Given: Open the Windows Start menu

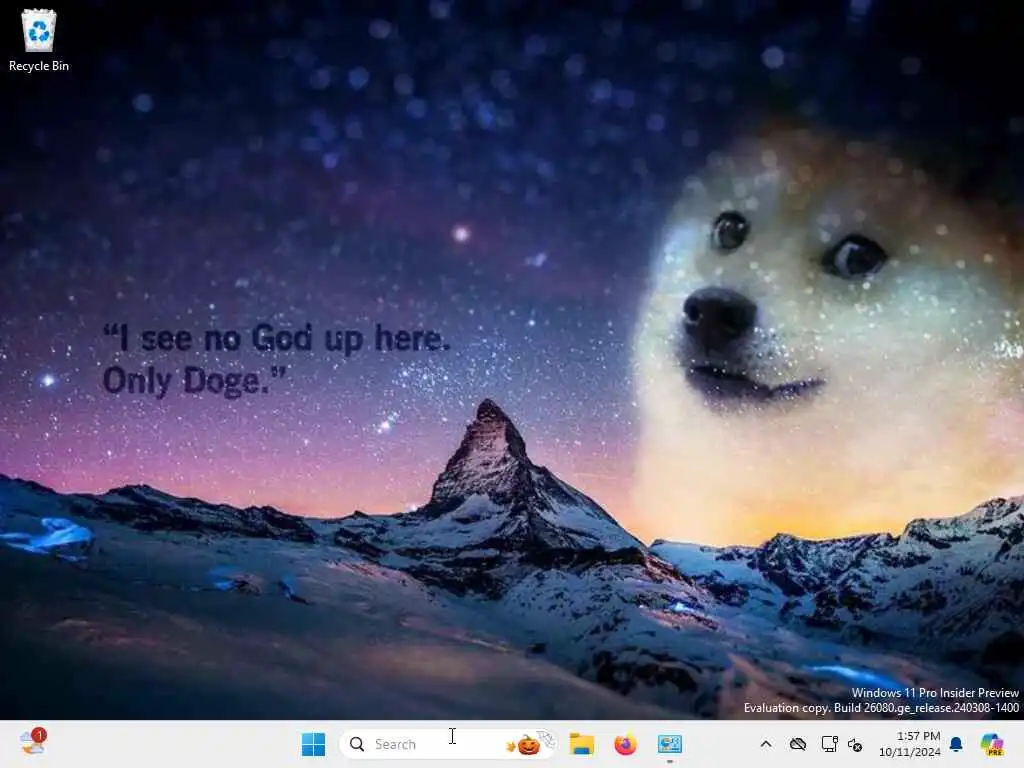Looking at the screenshot, I should pyautogui.click(x=313, y=744).
